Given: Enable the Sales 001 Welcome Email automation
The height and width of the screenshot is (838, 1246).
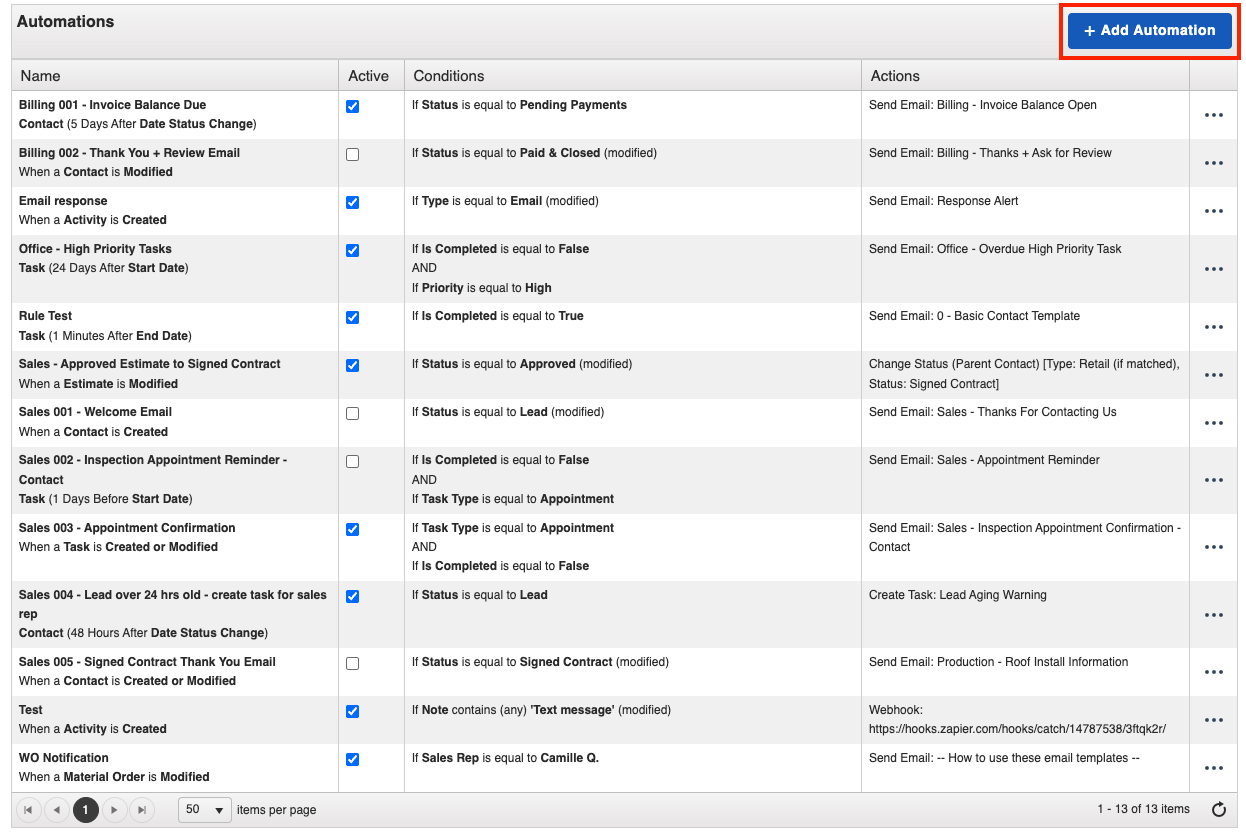Looking at the screenshot, I should point(352,412).
